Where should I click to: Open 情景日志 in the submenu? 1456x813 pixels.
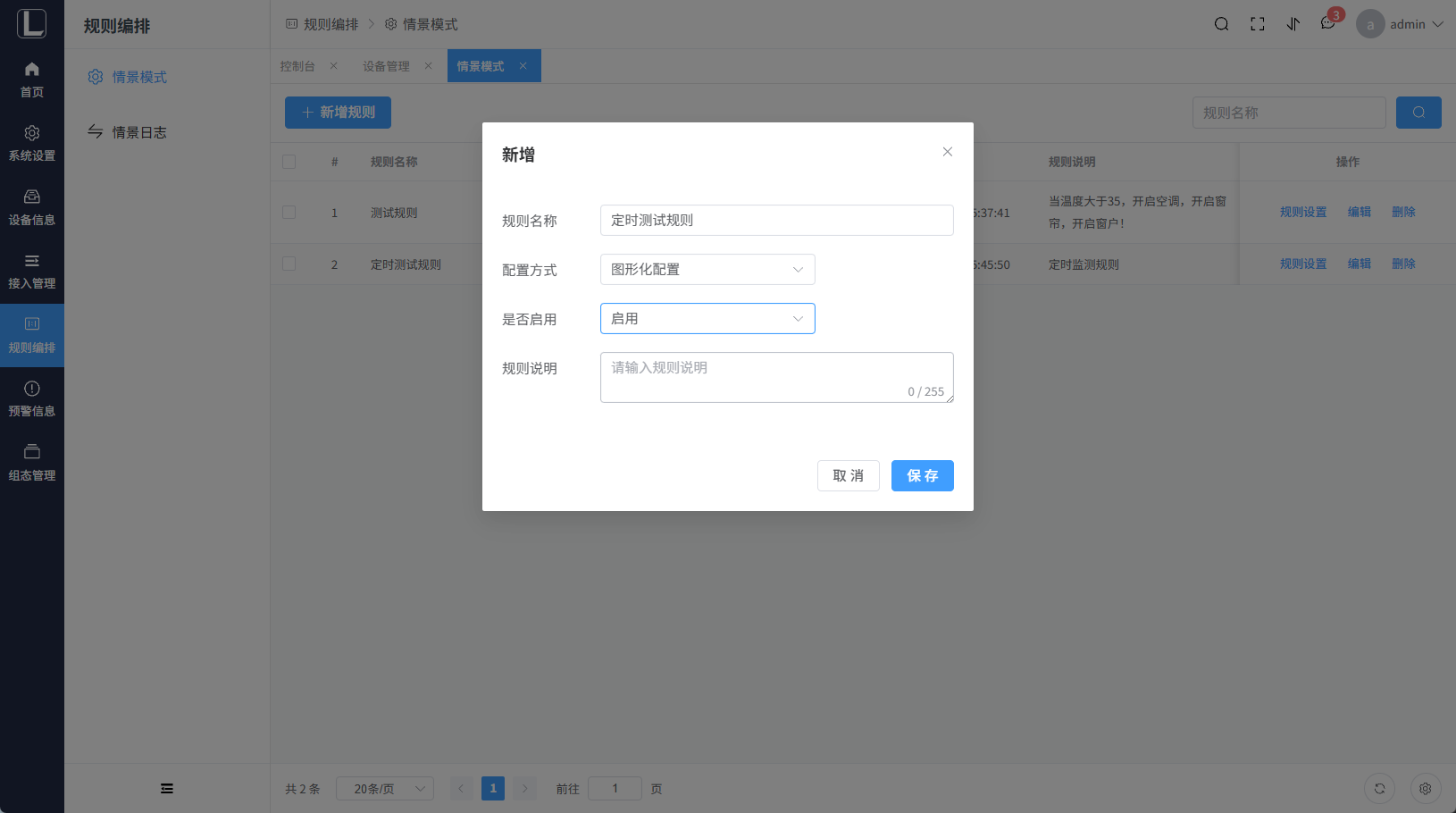click(138, 132)
